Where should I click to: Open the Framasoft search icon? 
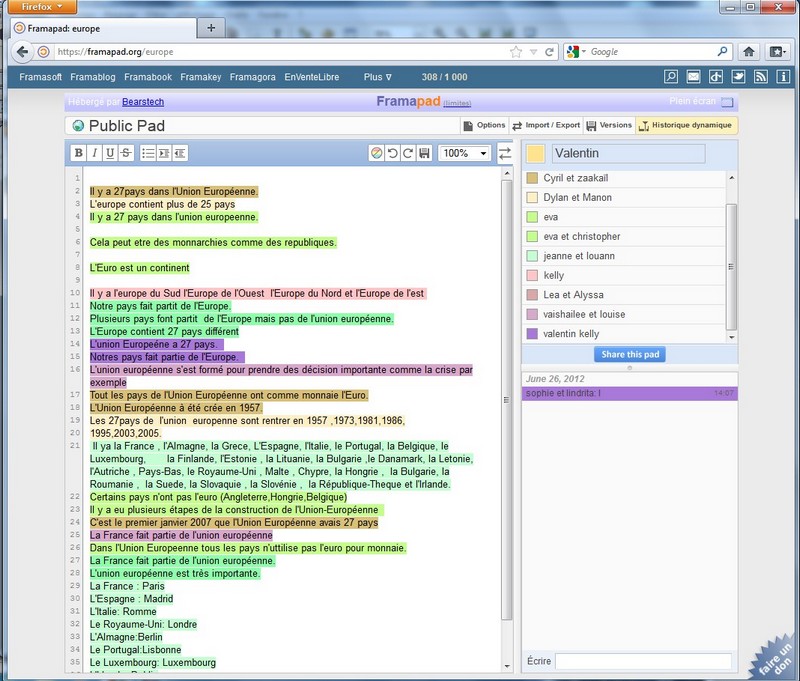(671, 77)
